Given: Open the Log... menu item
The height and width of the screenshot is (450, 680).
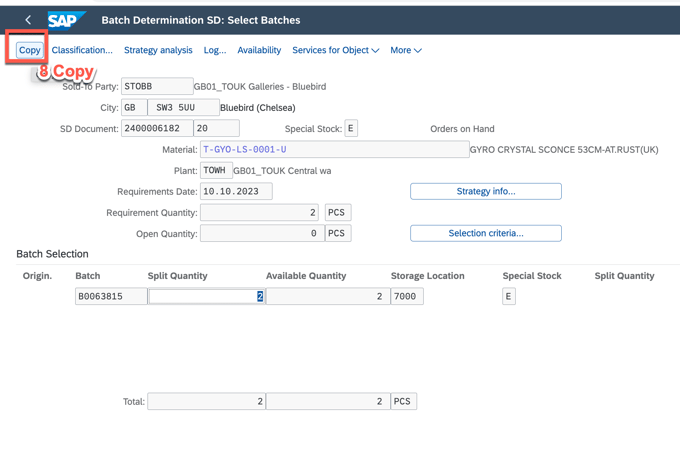Looking at the screenshot, I should [x=215, y=50].
